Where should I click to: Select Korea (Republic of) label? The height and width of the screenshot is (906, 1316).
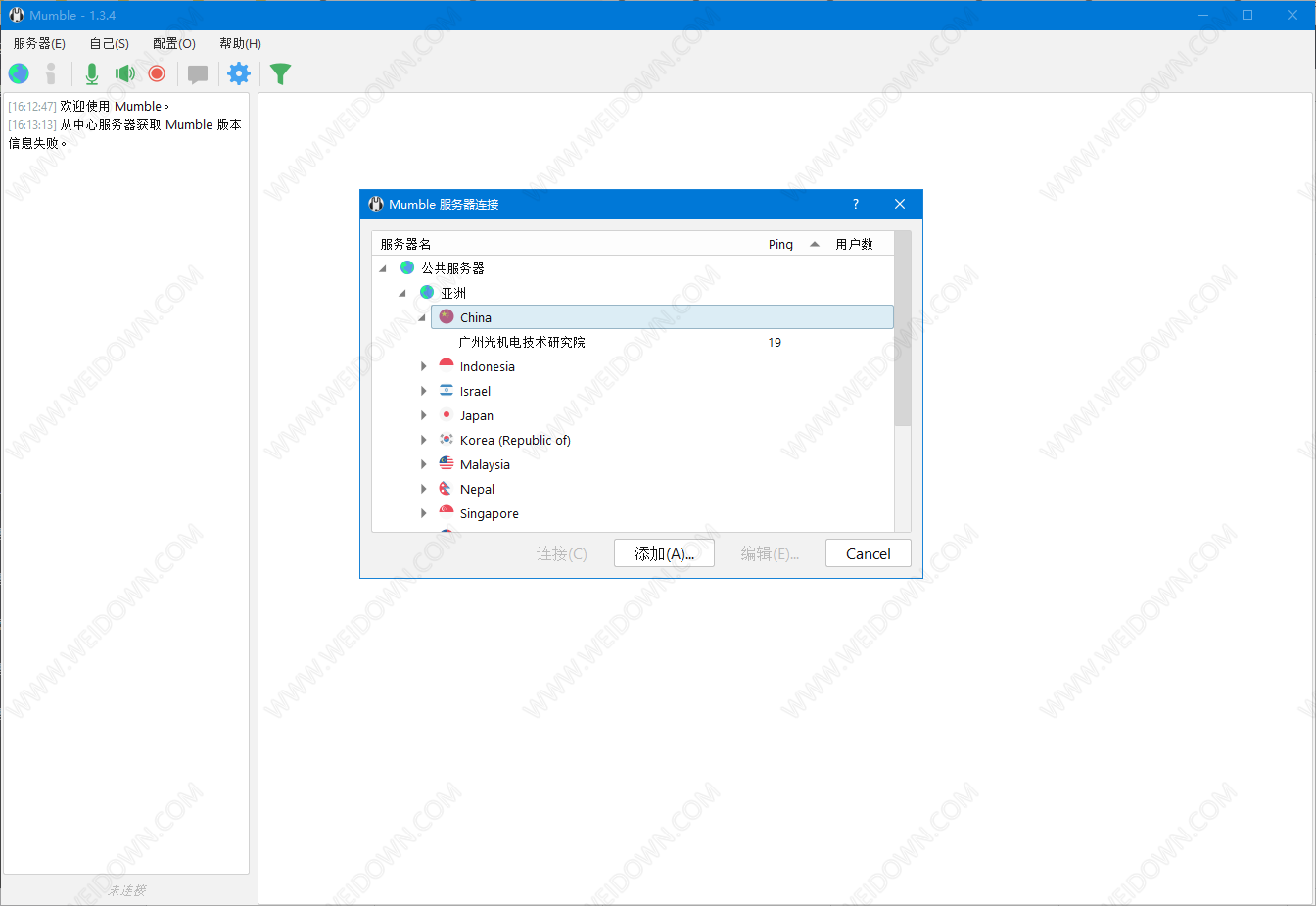[x=515, y=440]
